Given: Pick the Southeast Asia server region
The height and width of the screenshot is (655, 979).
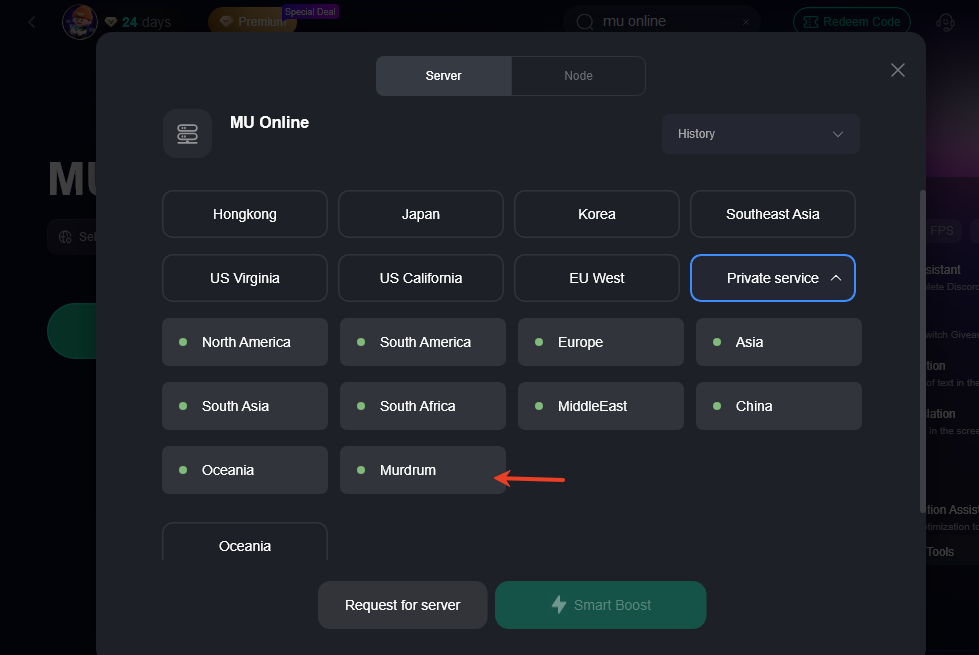Looking at the screenshot, I should 772,214.
